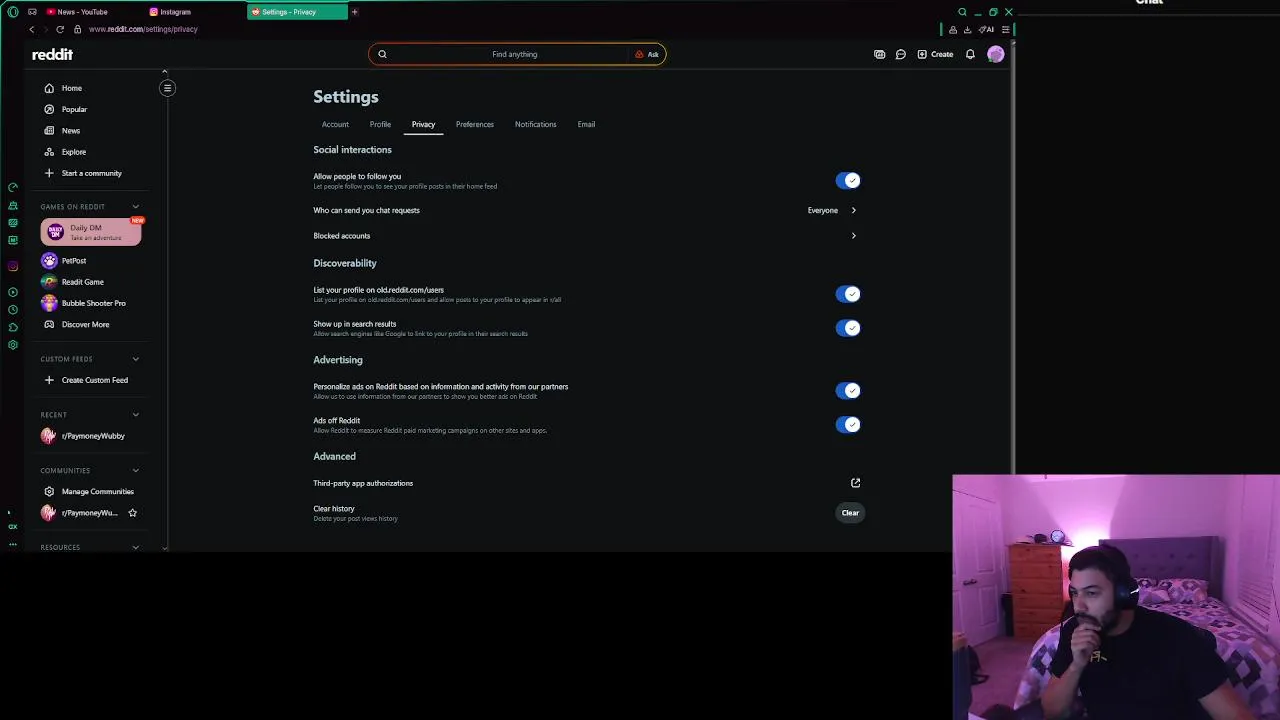Click the site lock icon
This screenshot has width=1280, height=720.
pyautogui.click(x=77, y=29)
